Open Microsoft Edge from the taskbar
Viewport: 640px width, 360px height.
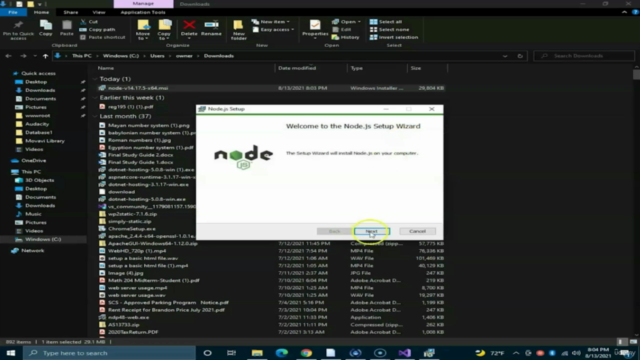[x=282, y=353]
